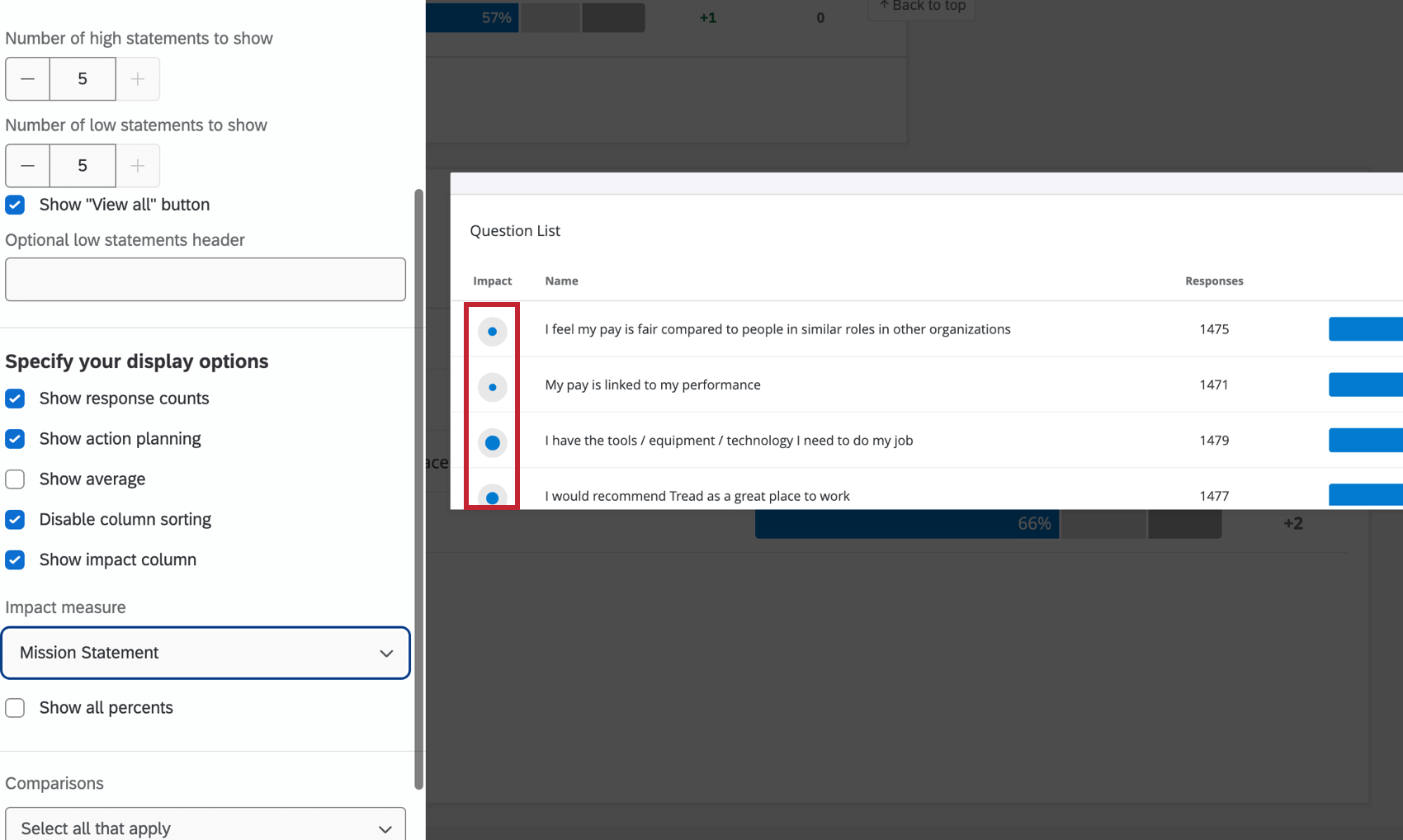
Task: Expand the Comparisons selection dropdown
Action: (205, 828)
